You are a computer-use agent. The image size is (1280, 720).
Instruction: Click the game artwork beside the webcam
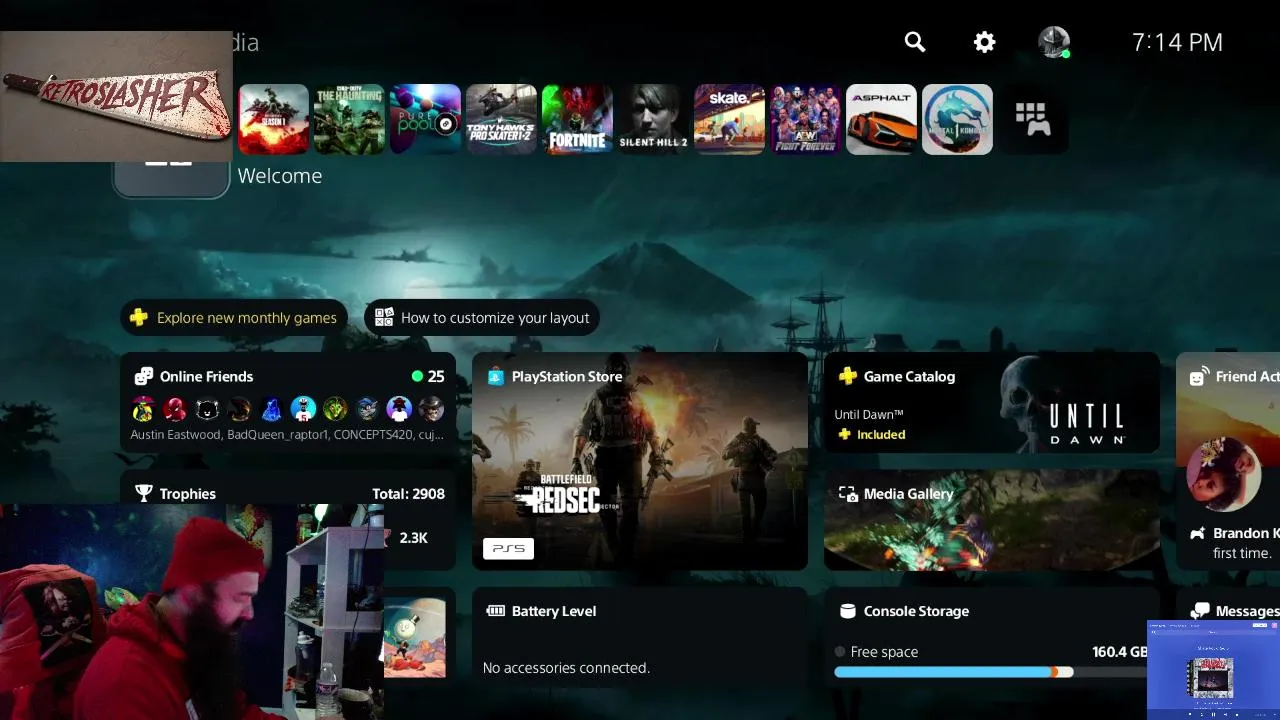tap(415, 636)
